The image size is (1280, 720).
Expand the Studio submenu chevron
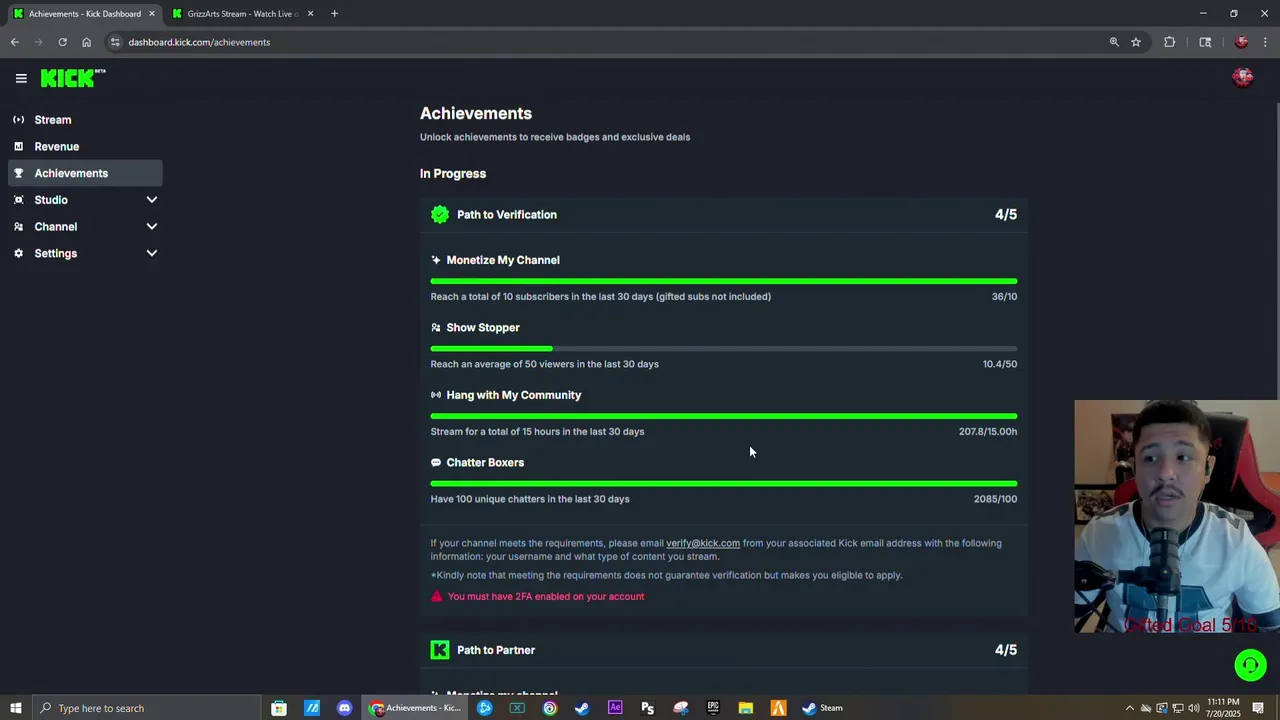coord(152,200)
